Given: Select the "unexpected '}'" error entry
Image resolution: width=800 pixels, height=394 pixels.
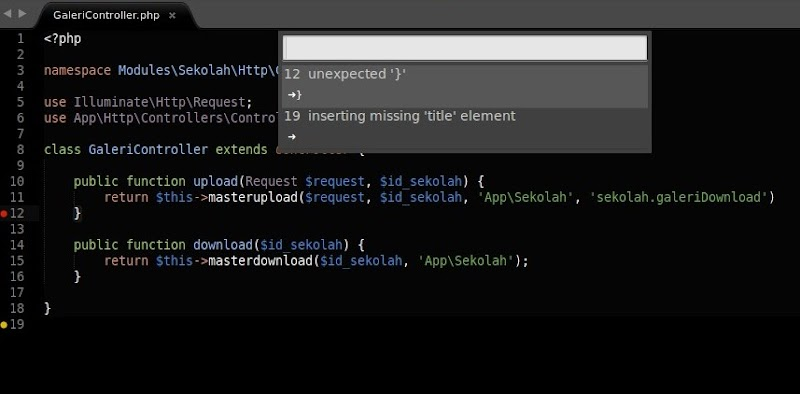Looking at the screenshot, I should tap(465, 85).
